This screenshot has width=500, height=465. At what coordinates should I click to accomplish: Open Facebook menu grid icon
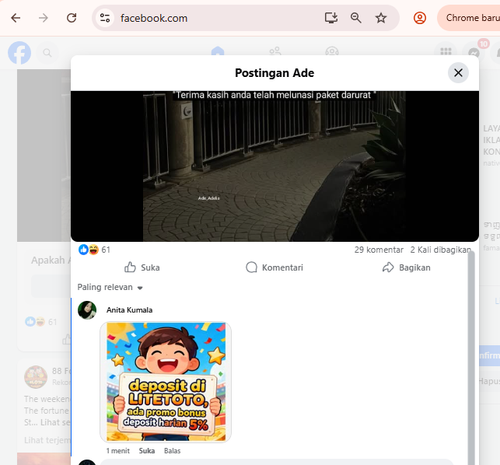446,52
